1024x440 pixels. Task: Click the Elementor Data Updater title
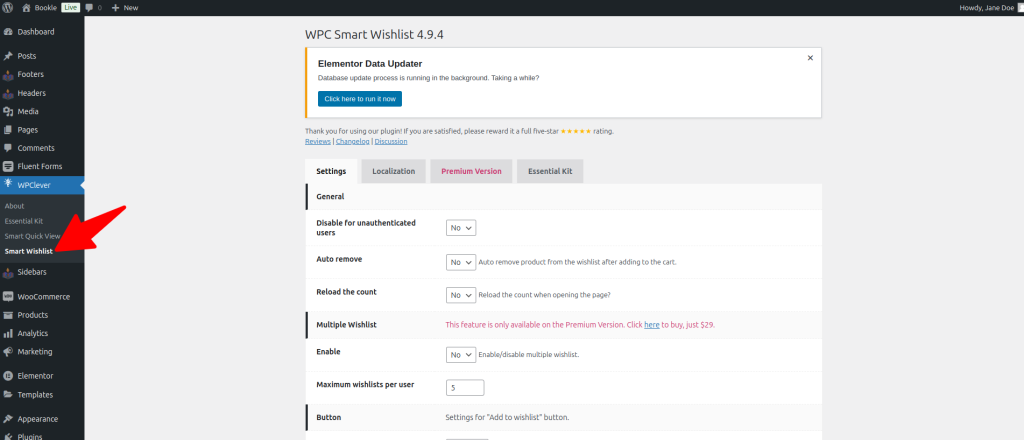point(370,64)
